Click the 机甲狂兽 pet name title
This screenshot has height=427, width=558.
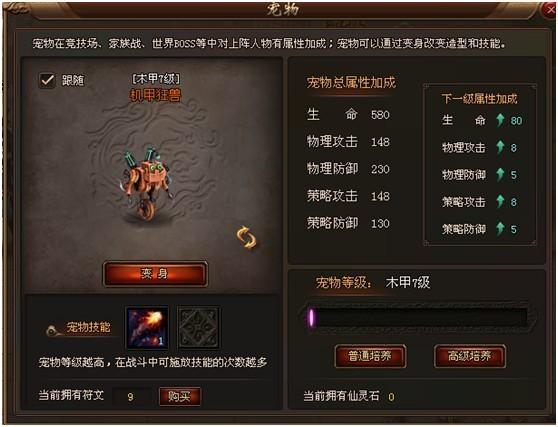pos(156,95)
